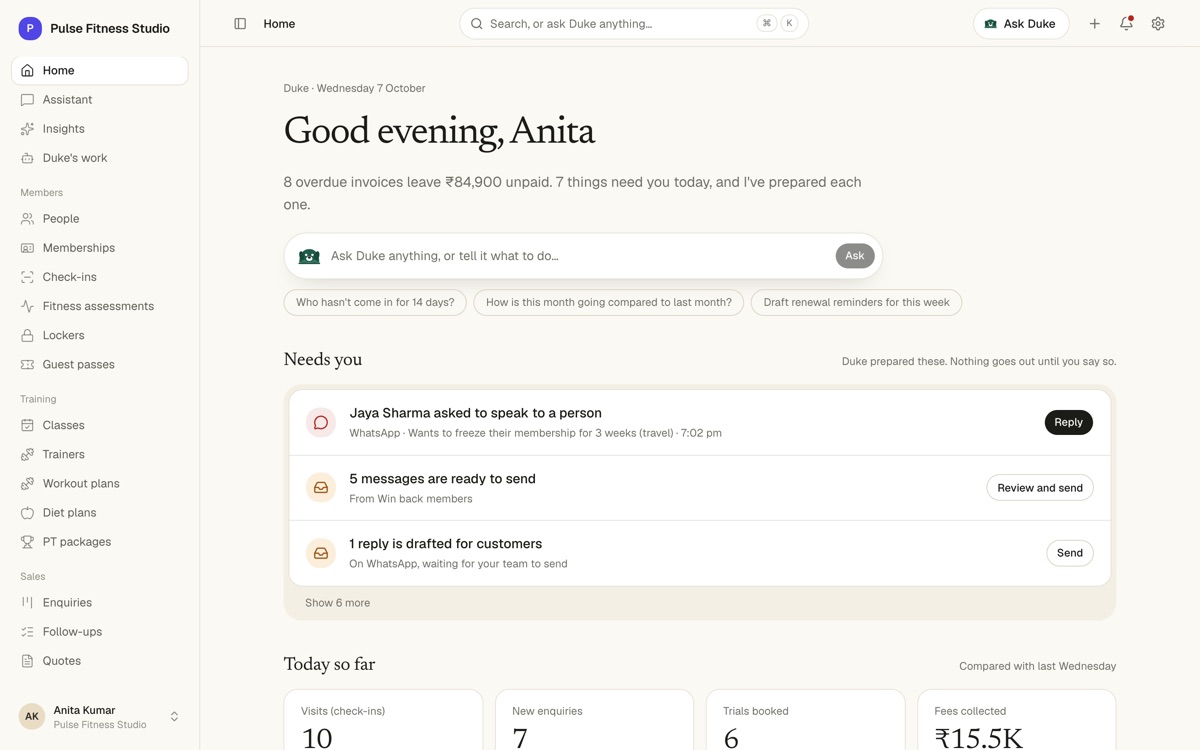
Task: Open the Visits (check-ins) card
Action: click(384, 720)
